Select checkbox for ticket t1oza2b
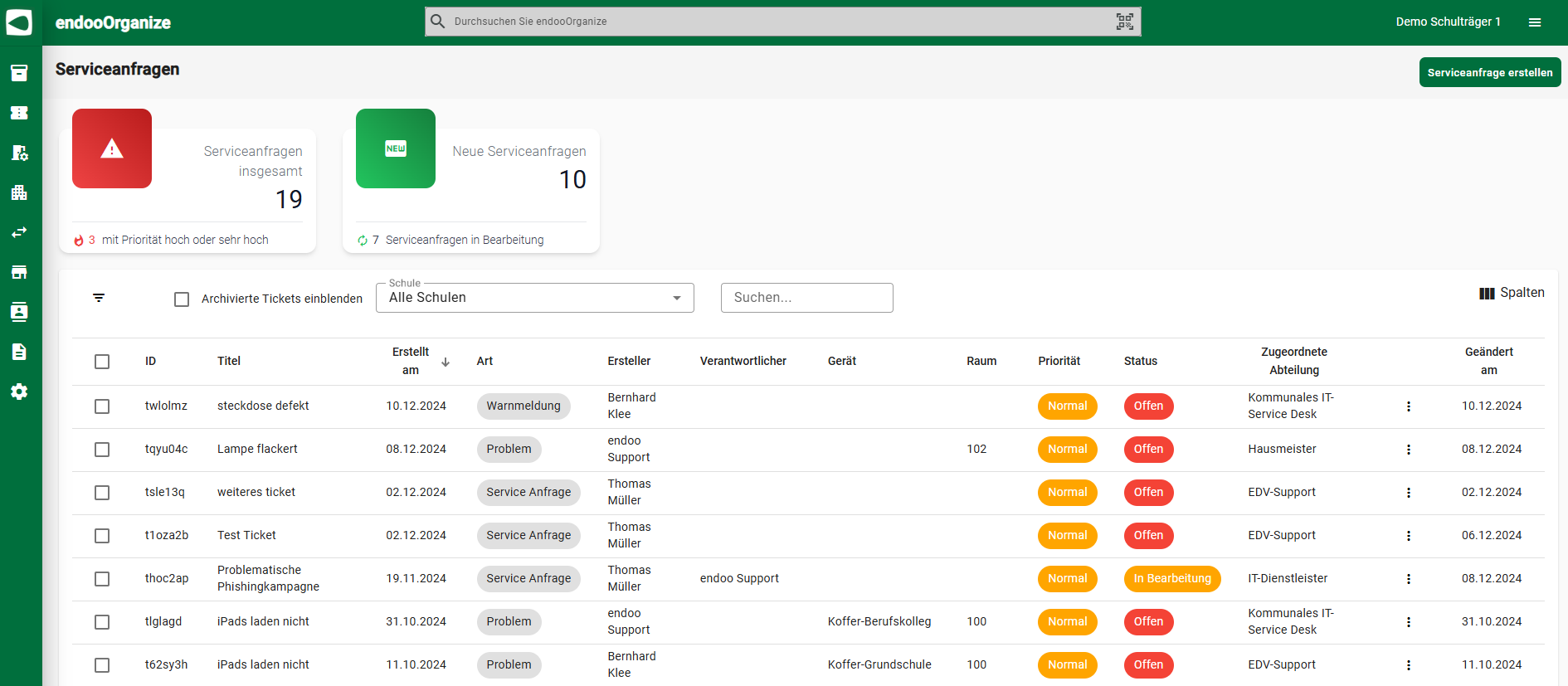The image size is (1568, 686). click(102, 536)
